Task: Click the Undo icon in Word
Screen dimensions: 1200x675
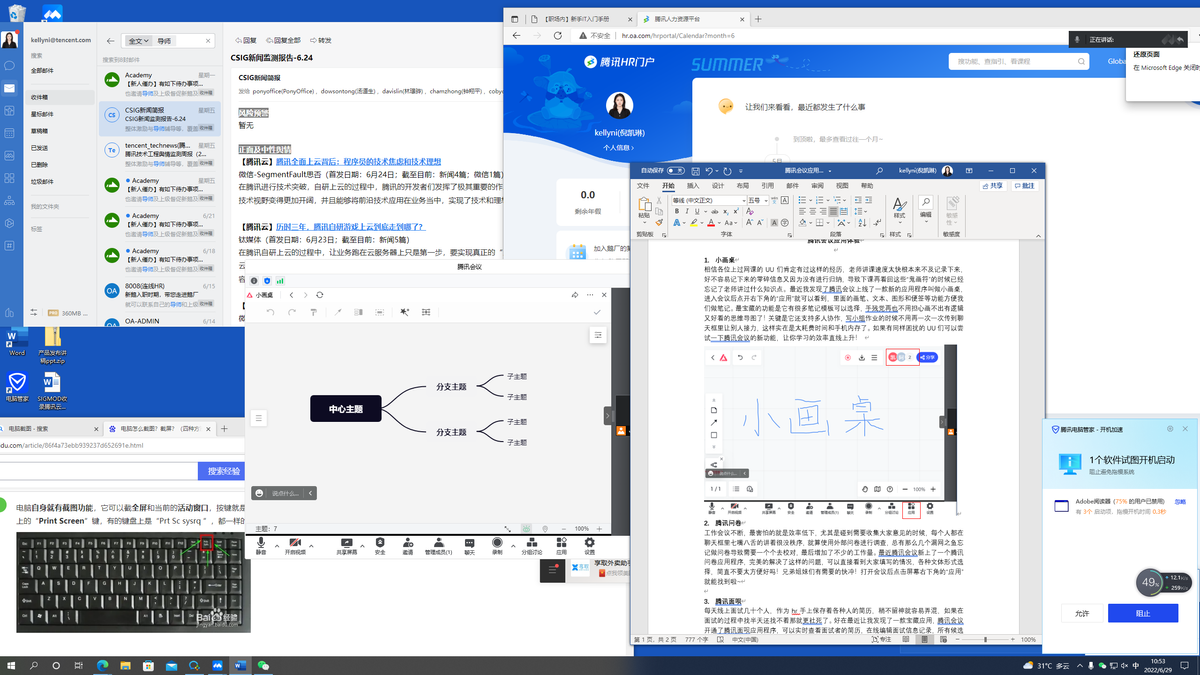Action: [709, 171]
